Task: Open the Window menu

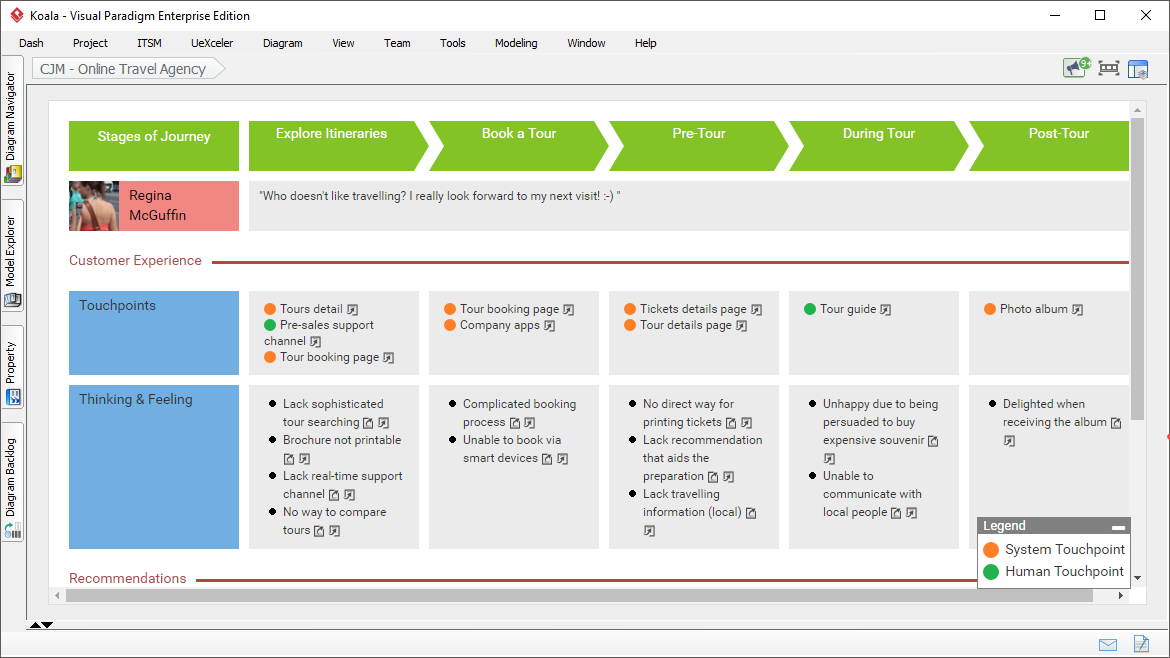Action: tap(586, 43)
